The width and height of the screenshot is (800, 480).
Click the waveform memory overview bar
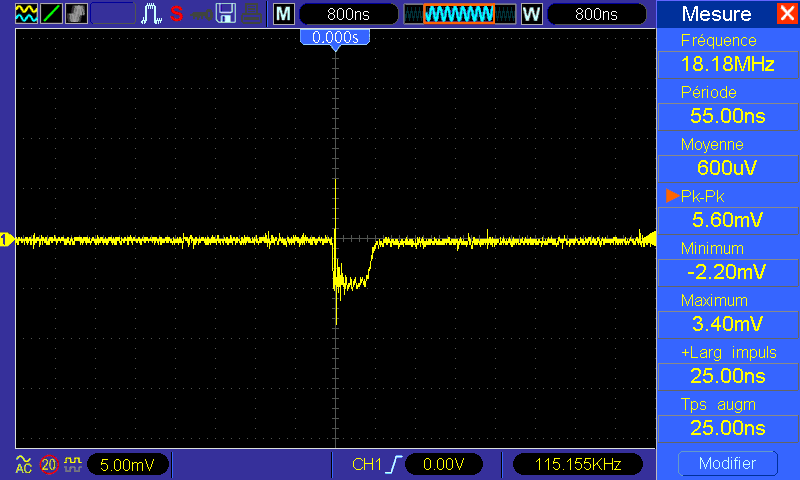pos(459,14)
